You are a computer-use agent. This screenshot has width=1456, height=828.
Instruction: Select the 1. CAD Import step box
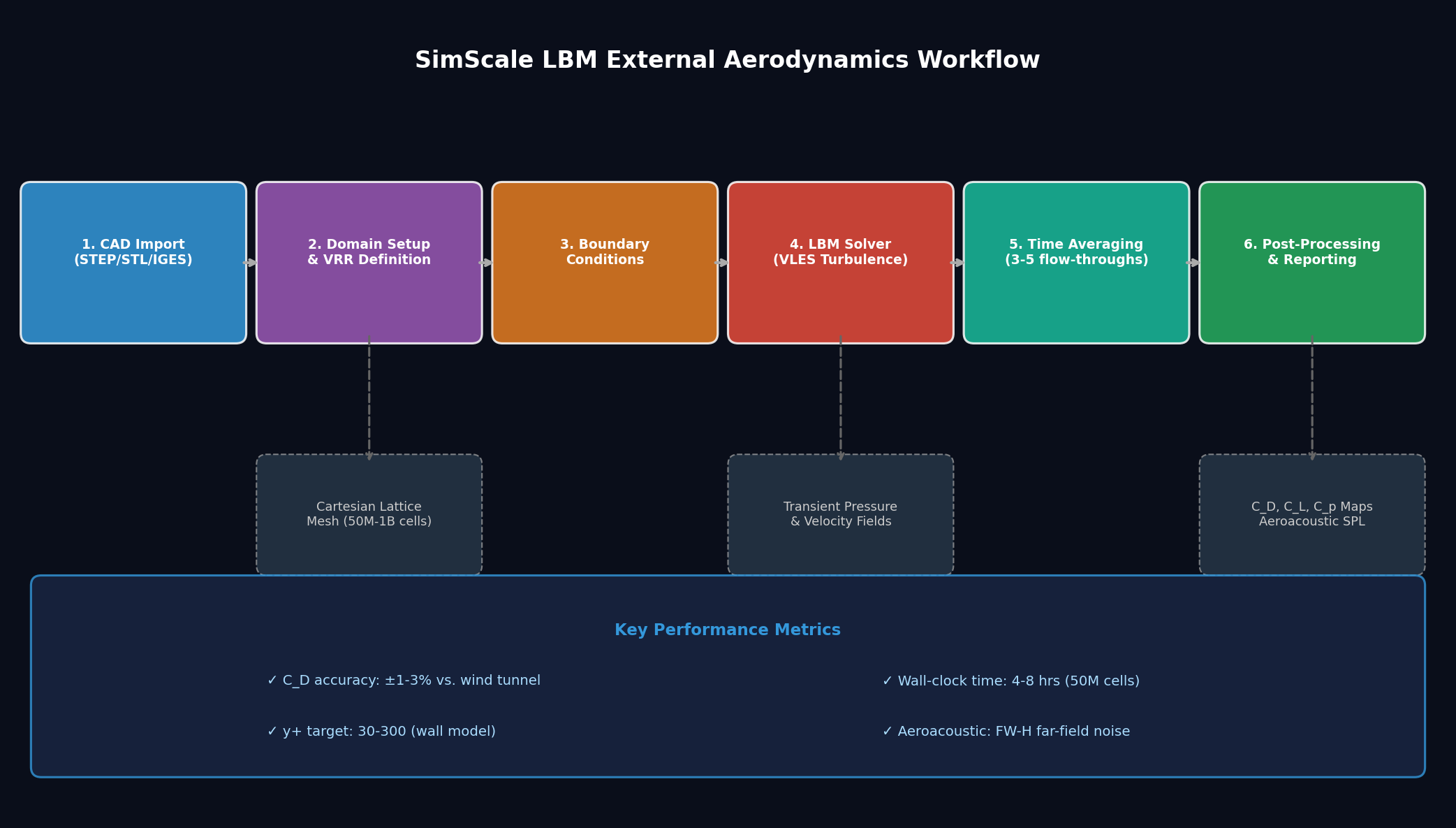tap(133, 263)
